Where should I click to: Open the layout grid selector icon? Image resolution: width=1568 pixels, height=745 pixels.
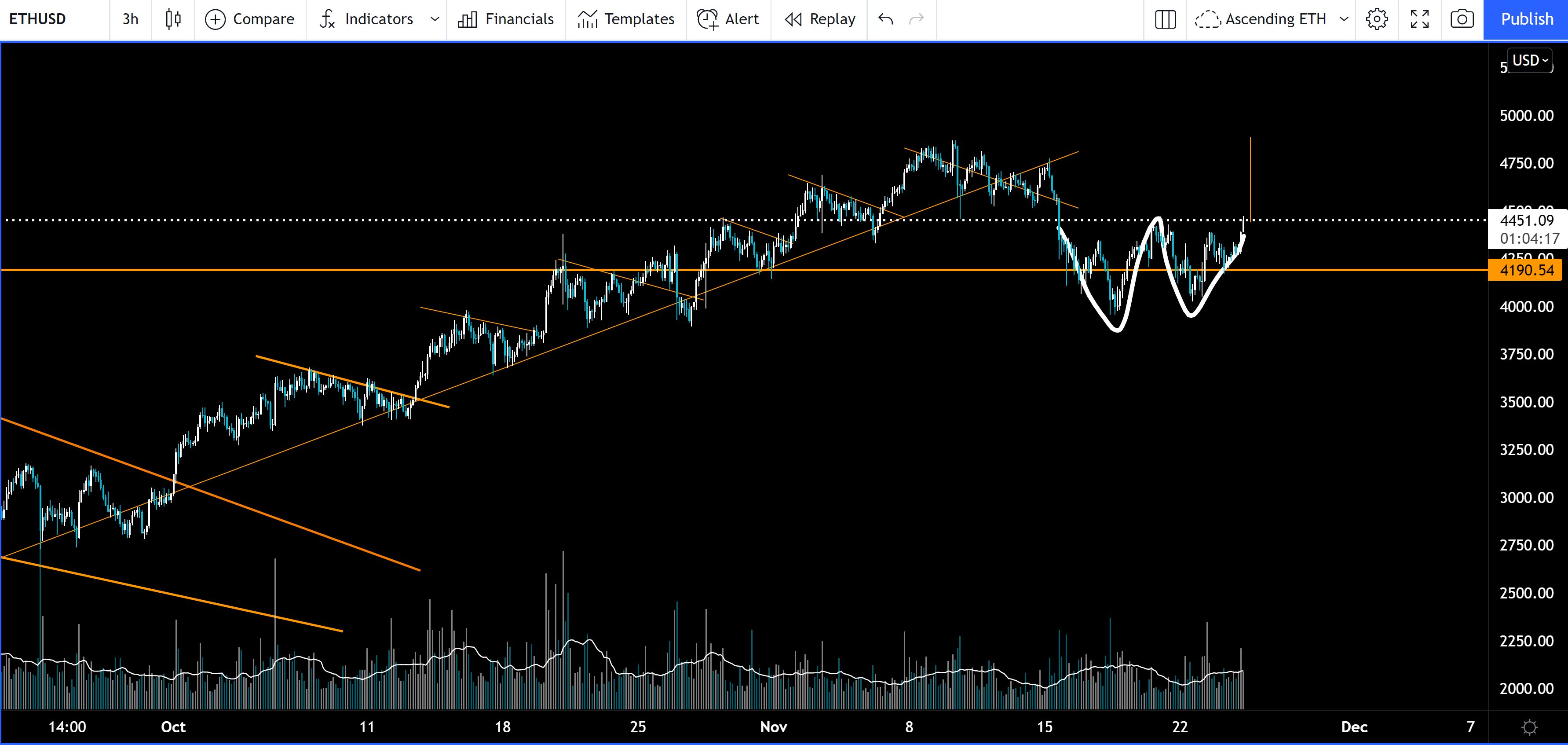point(1165,19)
